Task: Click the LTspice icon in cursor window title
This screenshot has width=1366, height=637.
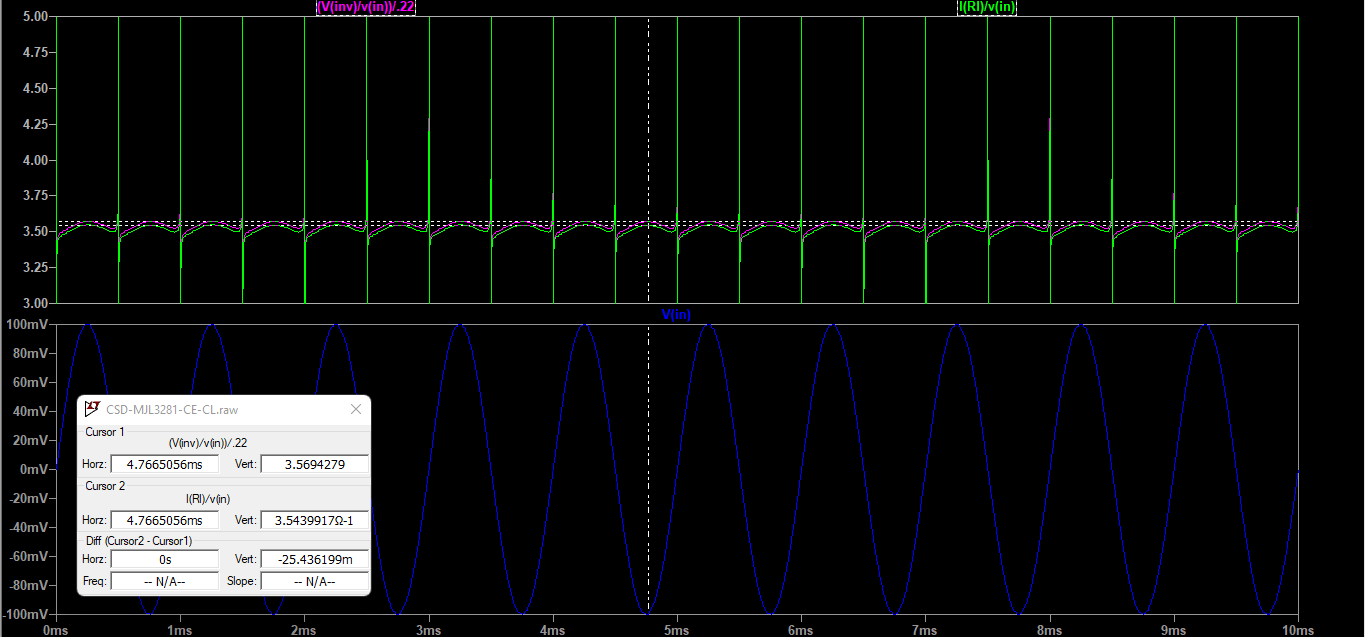Action: coord(92,409)
